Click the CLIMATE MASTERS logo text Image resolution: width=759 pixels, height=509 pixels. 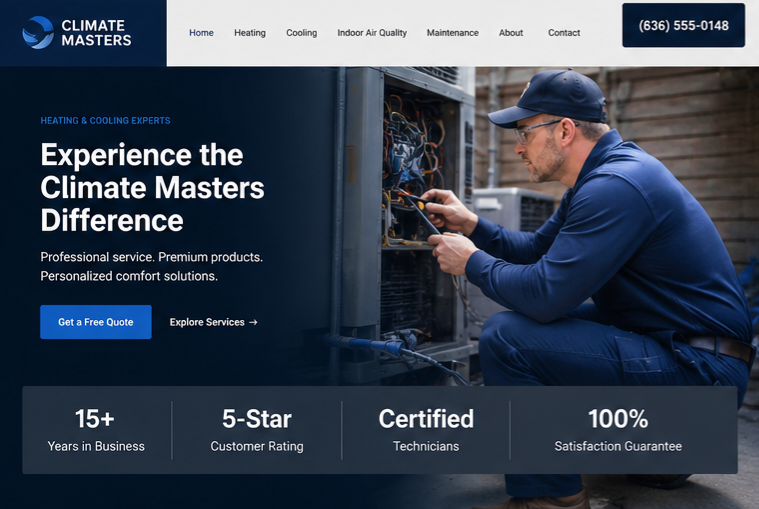point(96,33)
